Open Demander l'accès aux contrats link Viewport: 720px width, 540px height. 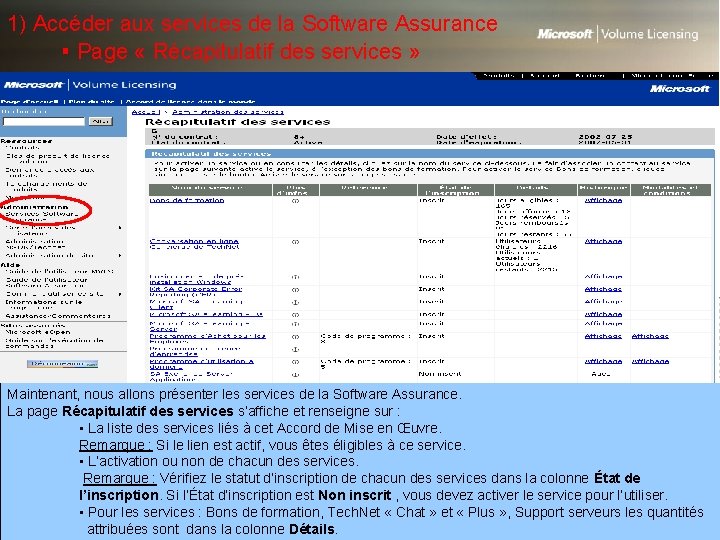click(50, 172)
